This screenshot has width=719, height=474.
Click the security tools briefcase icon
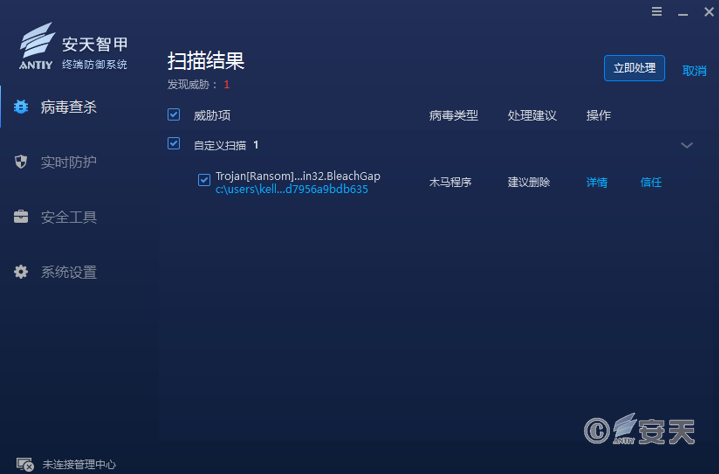coord(21,217)
